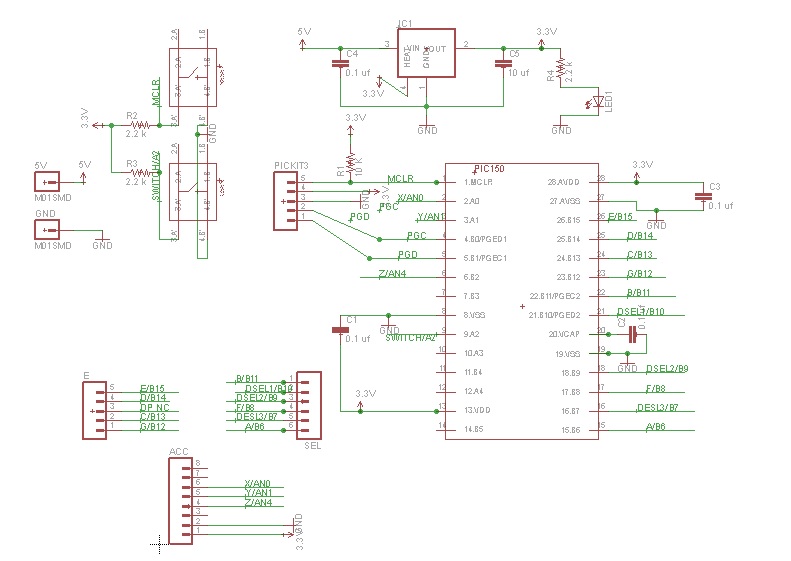Click the C4 0.1 uf capacitor
Image resolution: width=791 pixels, height=561 pixels.
click(340, 63)
